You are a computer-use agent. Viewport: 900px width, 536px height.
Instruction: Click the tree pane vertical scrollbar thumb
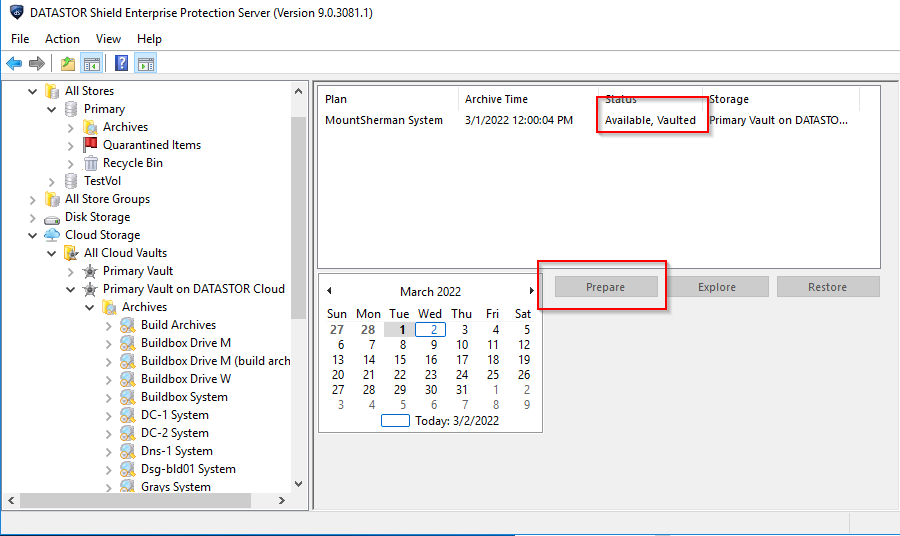pos(298,217)
